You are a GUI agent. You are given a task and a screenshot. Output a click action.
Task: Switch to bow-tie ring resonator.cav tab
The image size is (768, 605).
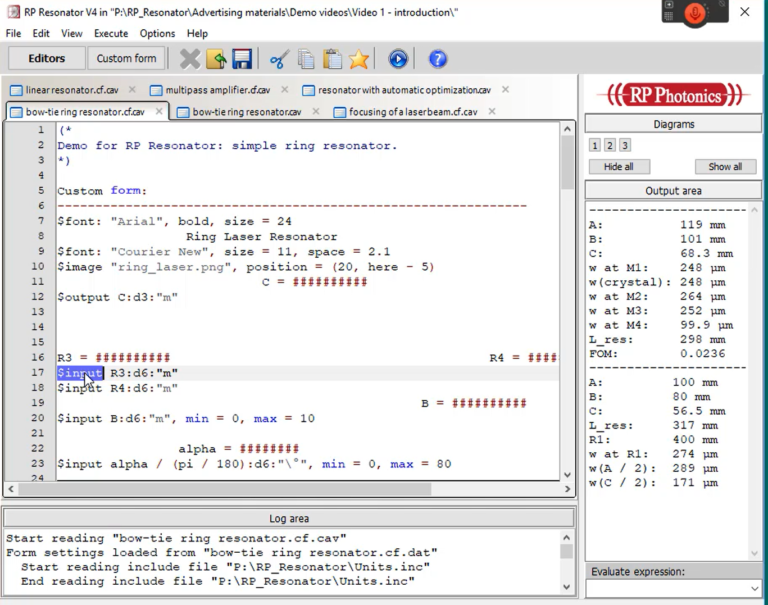[247, 112]
